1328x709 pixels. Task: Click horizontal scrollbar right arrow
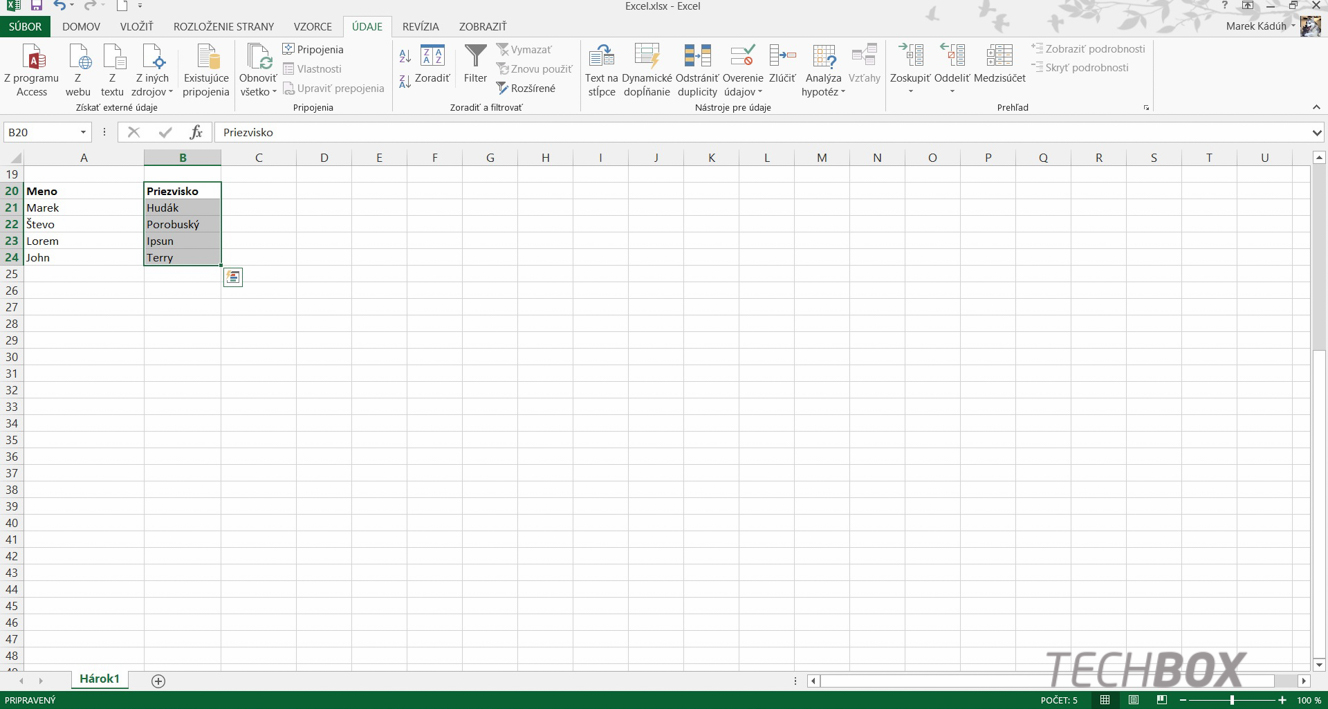coord(1303,681)
